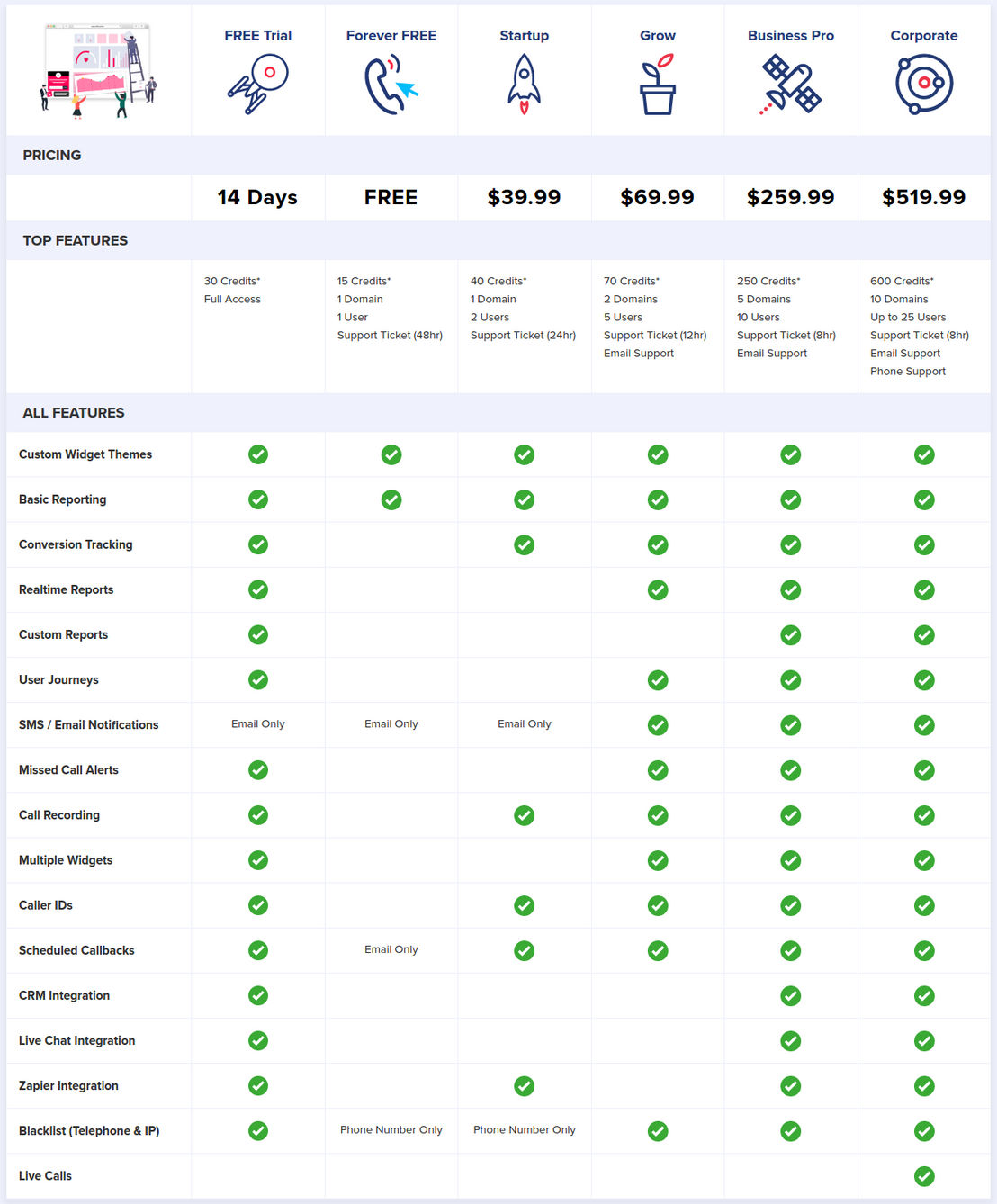
Task: Click the Conversion Tracking feature label
Action: (x=76, y=544)
